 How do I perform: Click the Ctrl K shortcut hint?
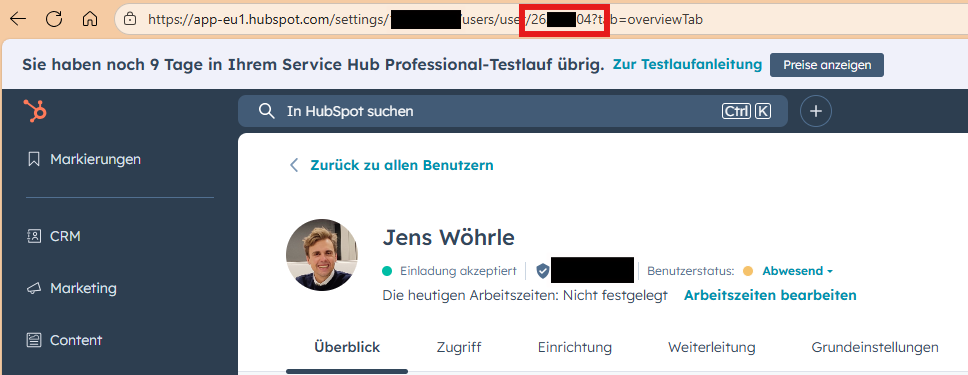tap(746, 111)
